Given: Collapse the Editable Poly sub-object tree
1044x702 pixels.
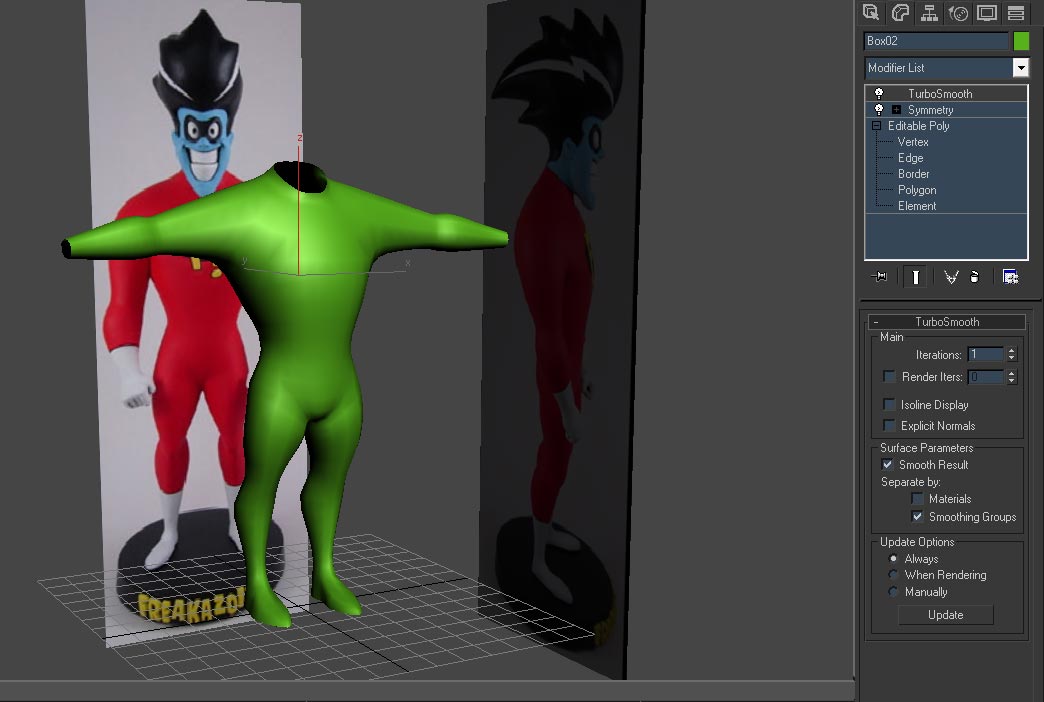Looking at the screenshot, I should coord(876,126).
